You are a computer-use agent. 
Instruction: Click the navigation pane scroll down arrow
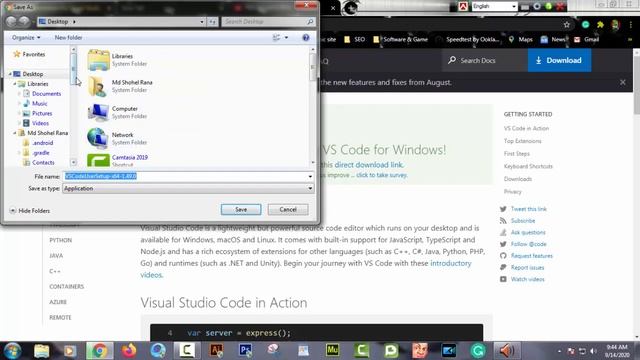(73, 162)
